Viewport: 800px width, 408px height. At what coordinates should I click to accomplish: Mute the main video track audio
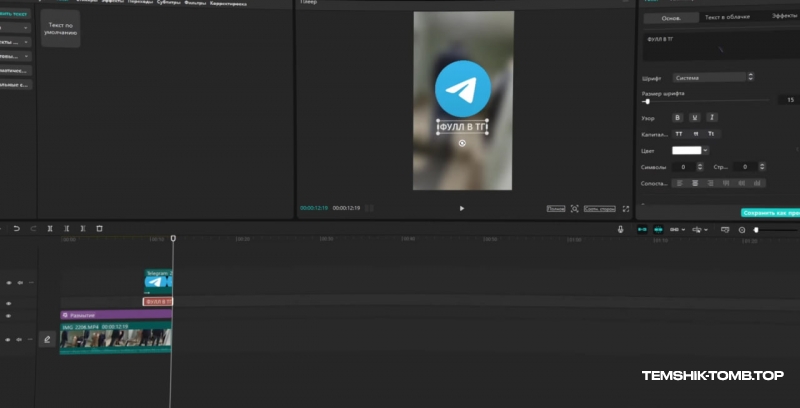[x=20, y=340]
